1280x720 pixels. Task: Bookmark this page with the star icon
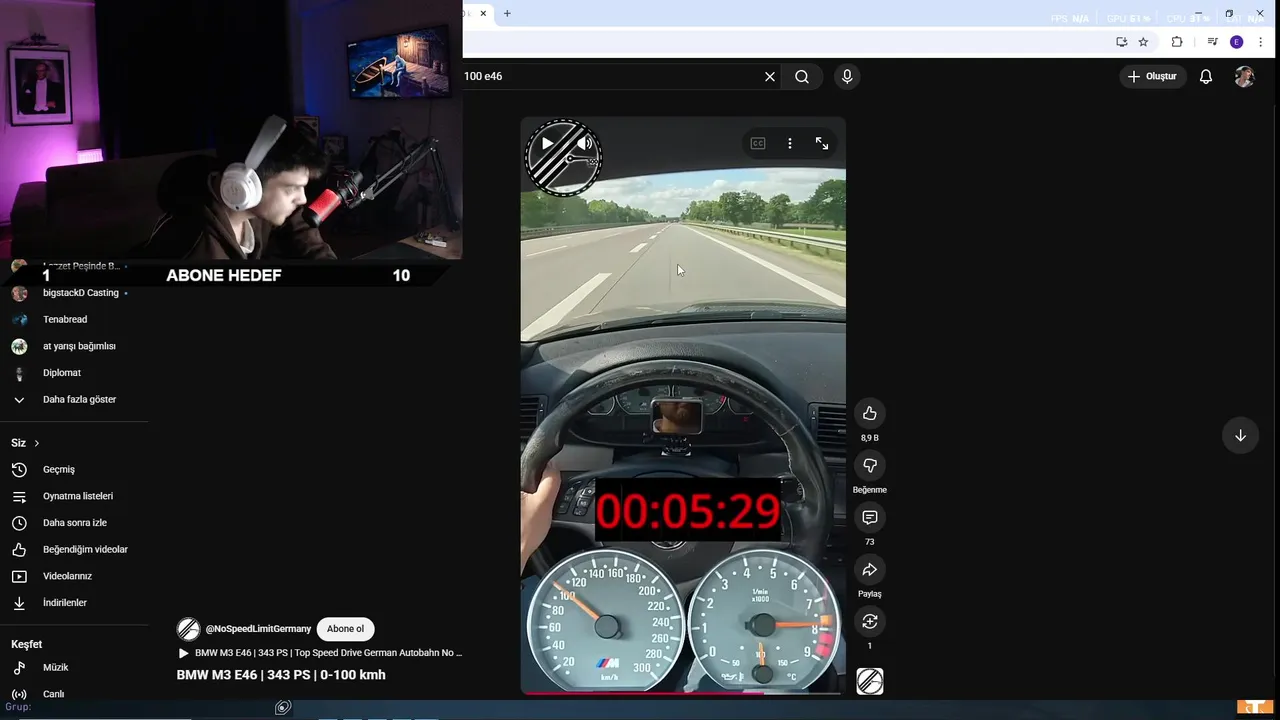point(1143,42)
